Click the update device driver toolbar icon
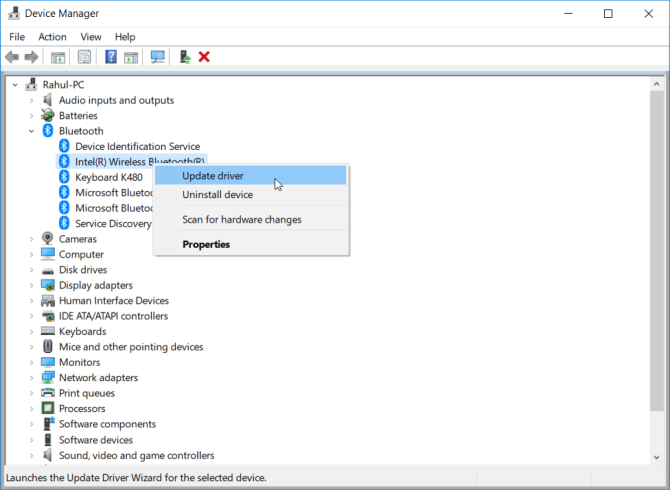 click(185, 57)
